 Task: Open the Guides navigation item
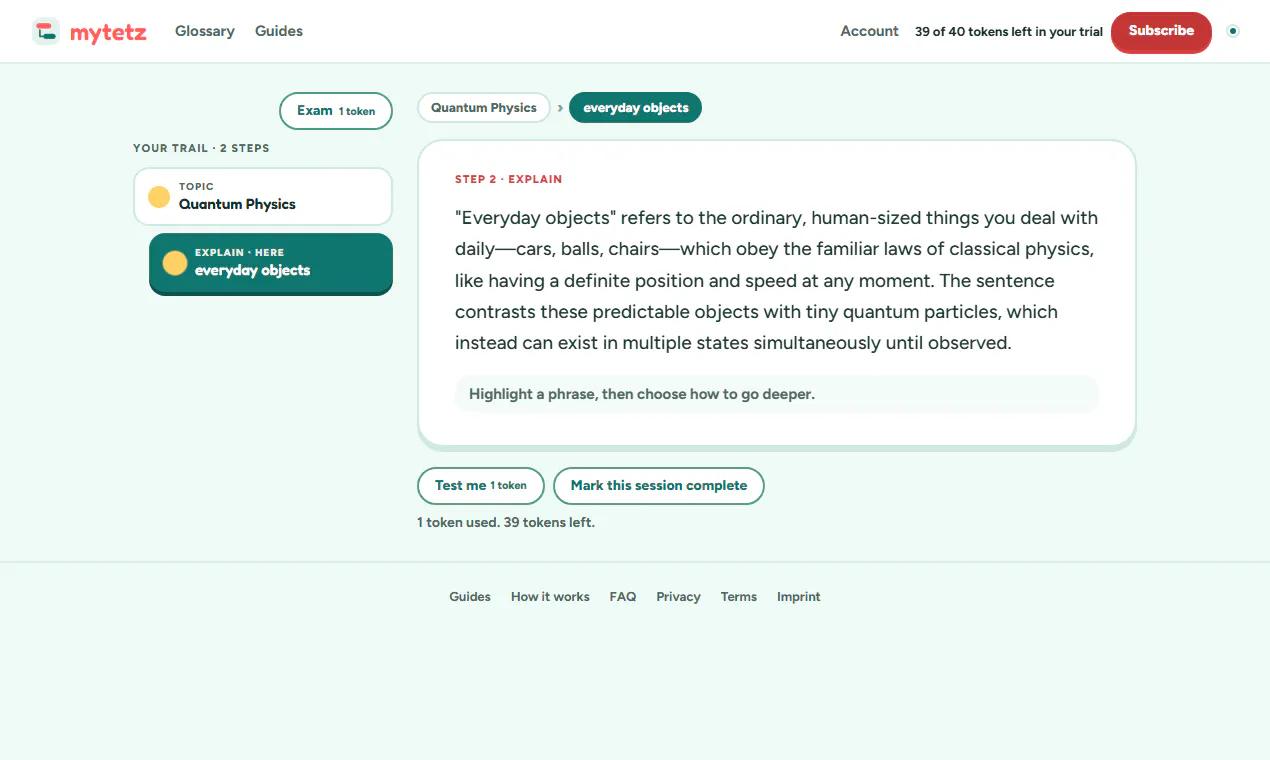click(279, 31)
